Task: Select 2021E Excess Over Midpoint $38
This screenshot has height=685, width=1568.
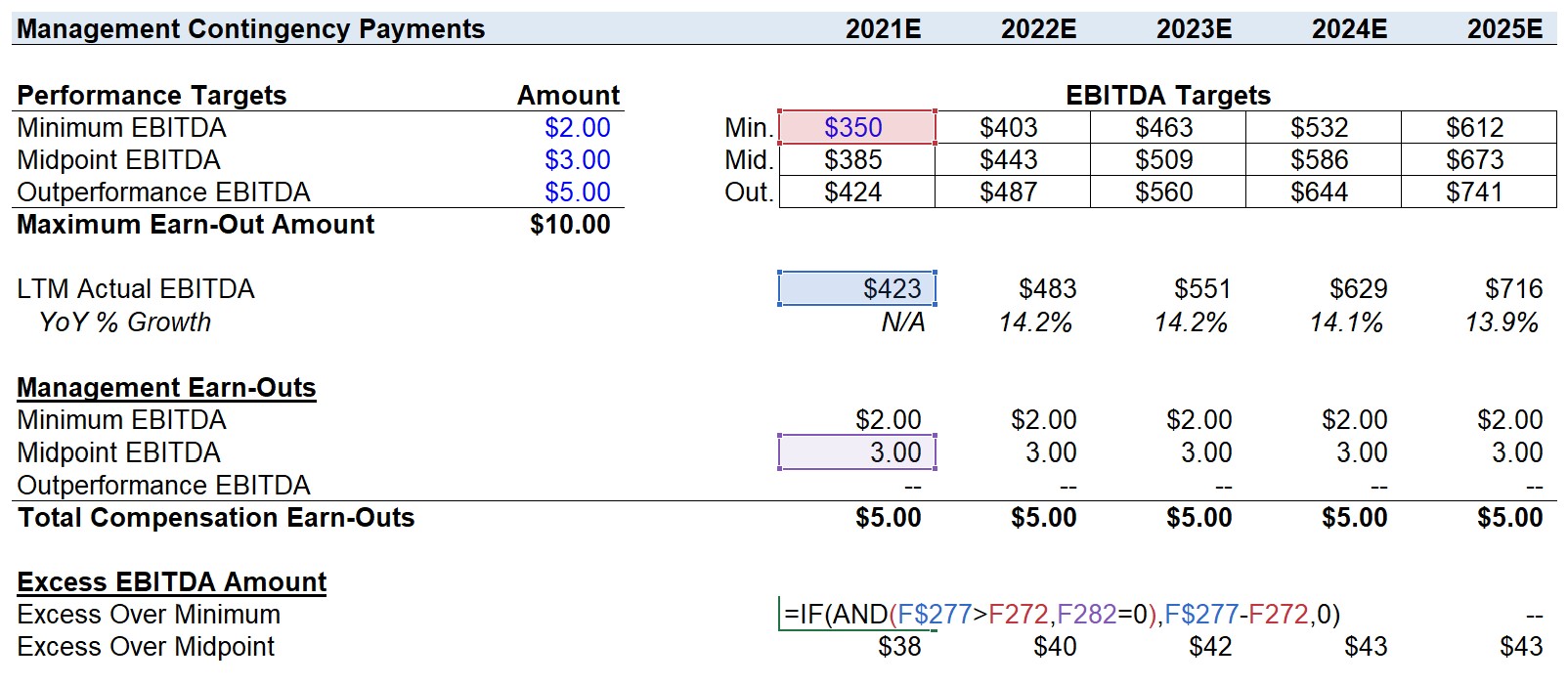Action: tap(899, 647)
